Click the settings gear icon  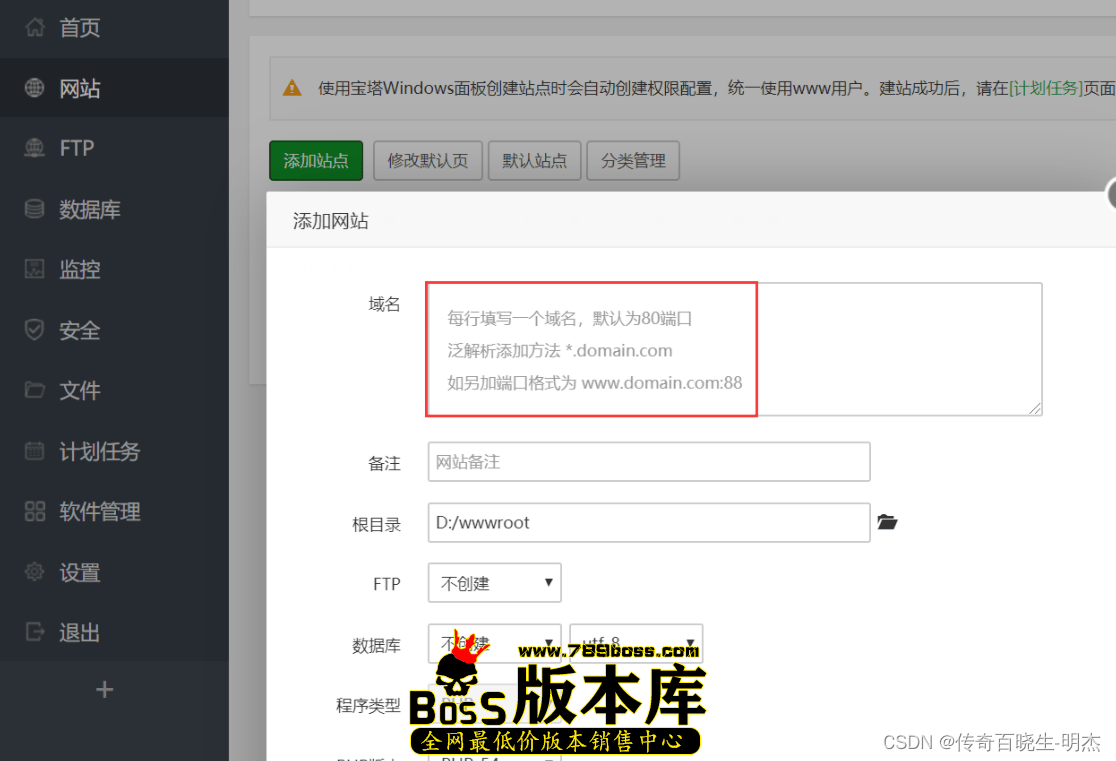click(35, 572)
